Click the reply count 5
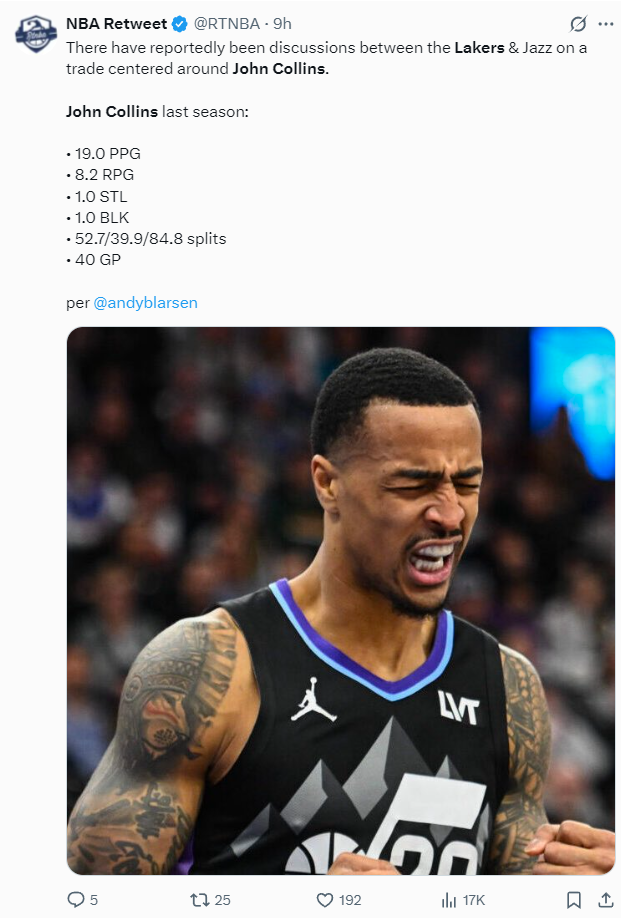Viewport: 621px width, 918px height. pyautogui.click(x=94, y=900)
